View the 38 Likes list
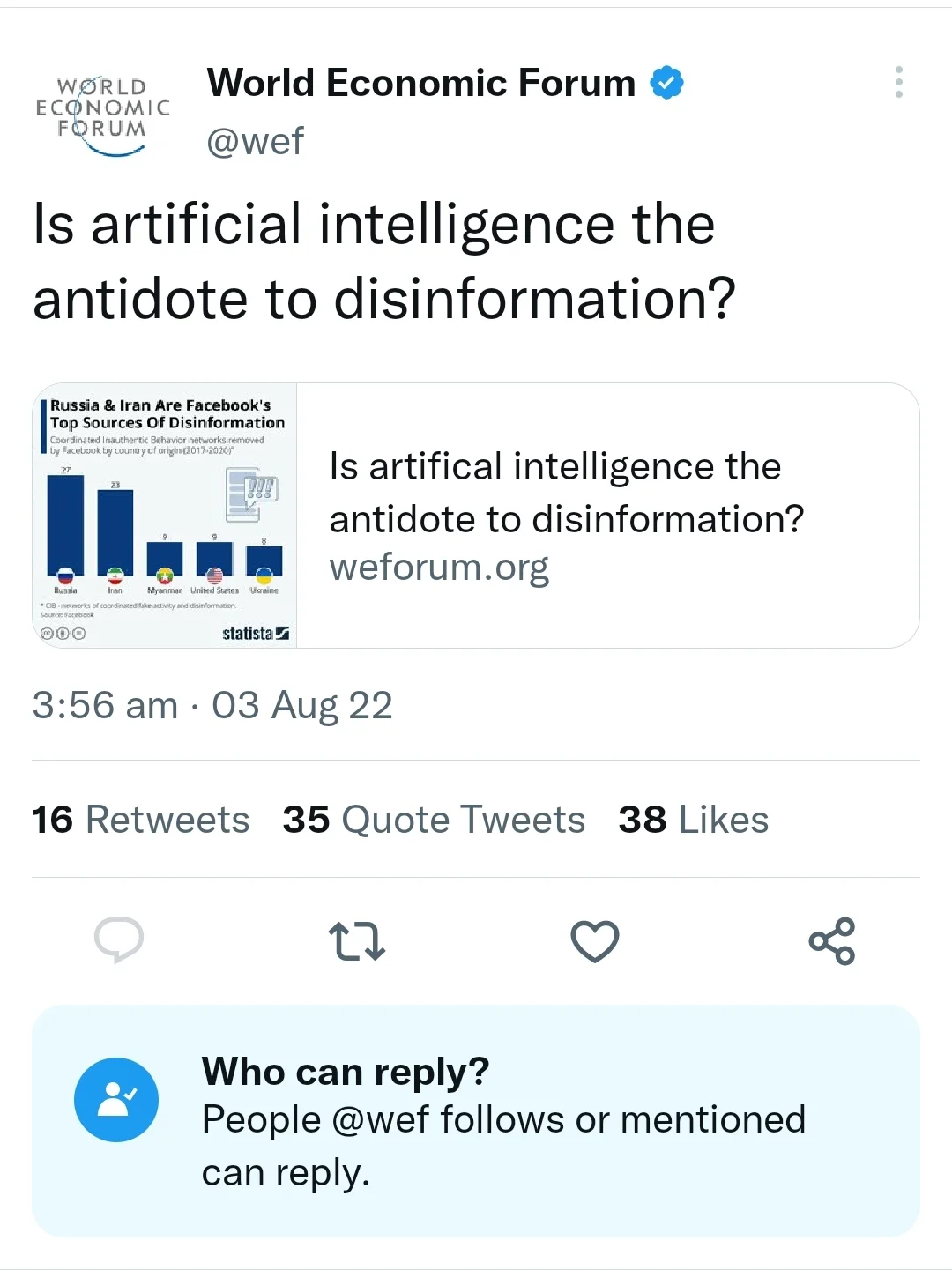Image resolution: width=952 pixels, height=1270 pixels. pos(693,820)
